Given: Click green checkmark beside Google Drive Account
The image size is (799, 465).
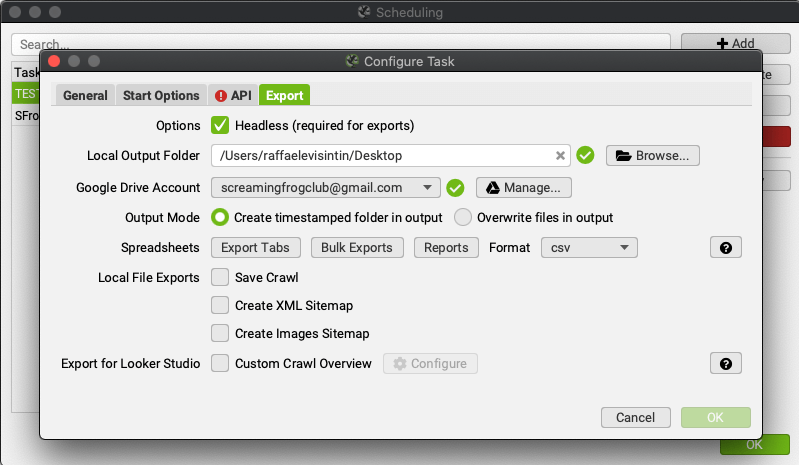Looking at the screenshot, I should (x=456, y=187).
